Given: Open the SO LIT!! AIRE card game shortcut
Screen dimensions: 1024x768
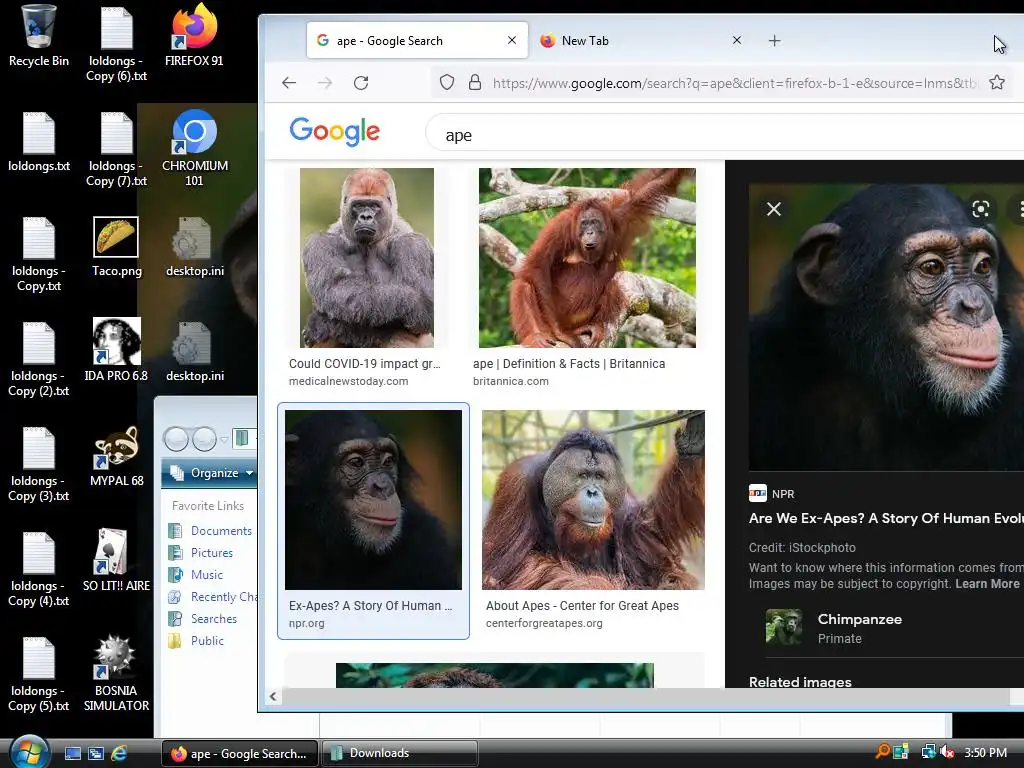Looking at the screenshot, I should [x=116, y=560].
